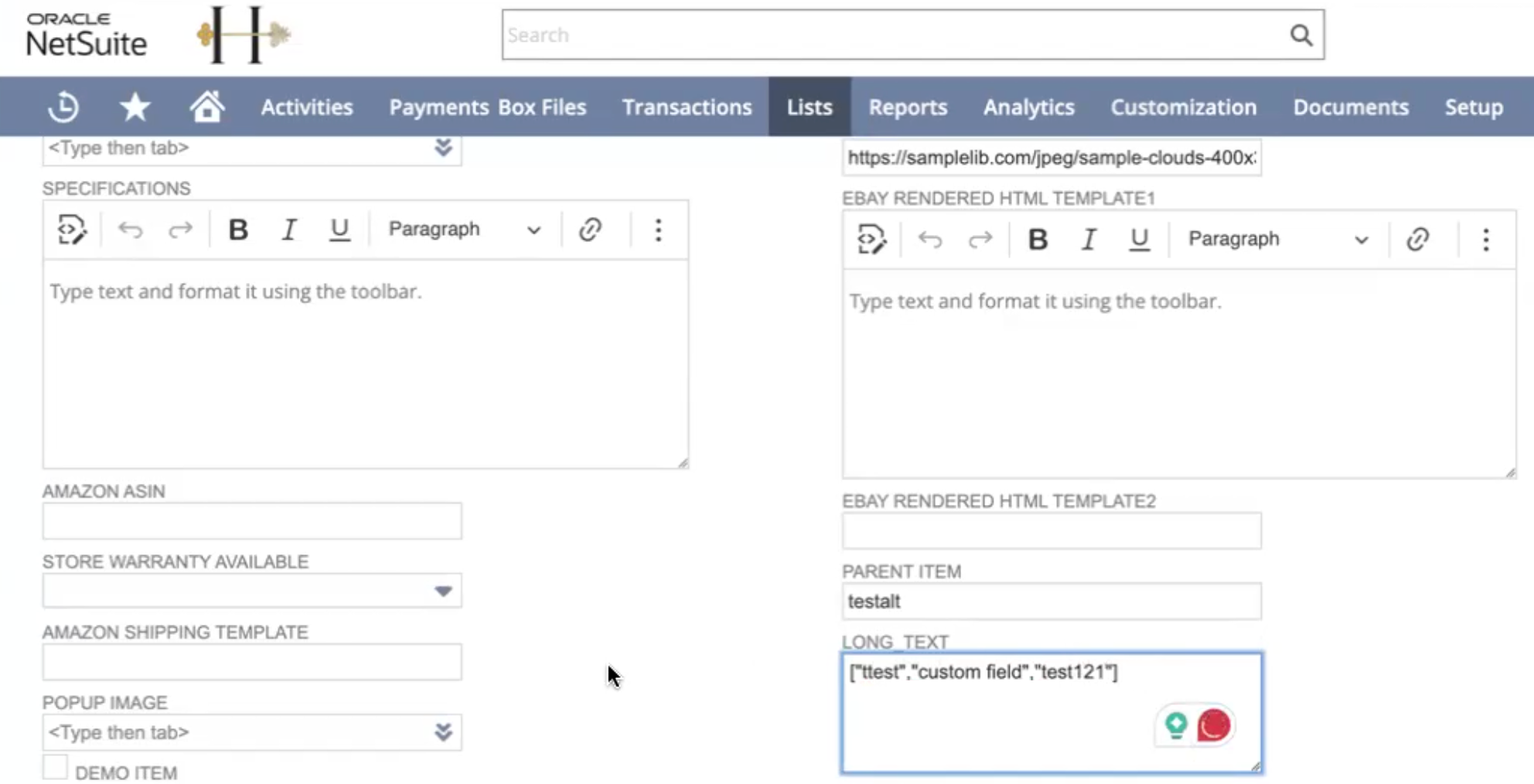Open the Lists menu
This screenshot has height=784, width=1534.
point(810,107)
